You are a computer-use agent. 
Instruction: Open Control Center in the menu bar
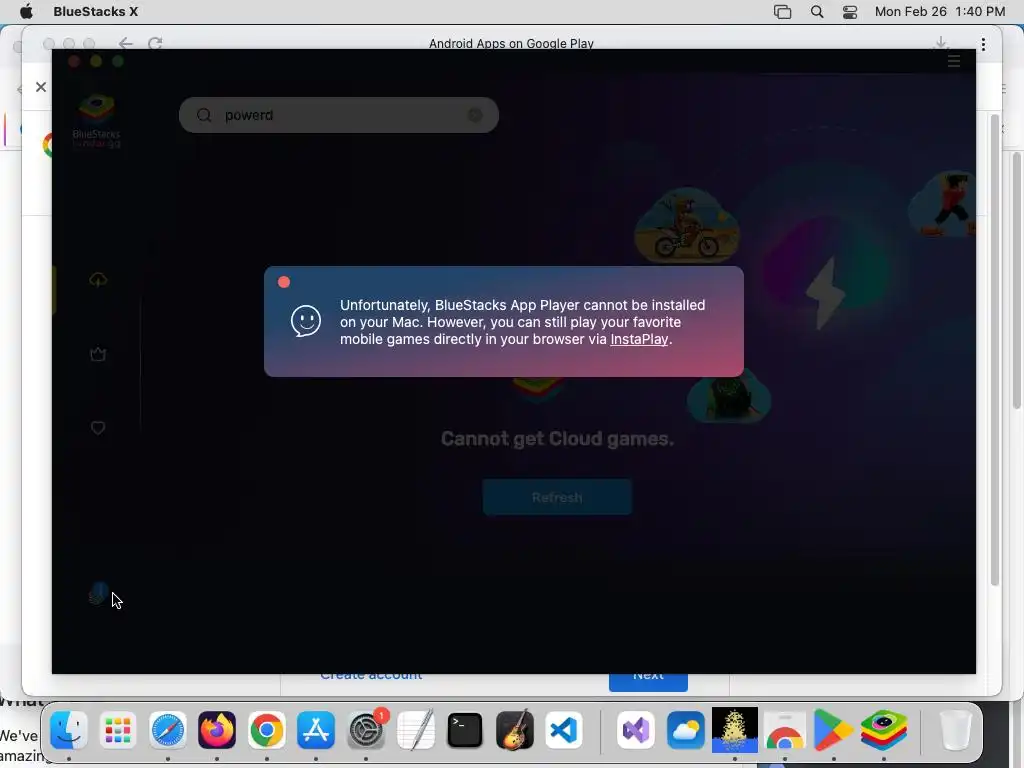(x=850, y=12)
